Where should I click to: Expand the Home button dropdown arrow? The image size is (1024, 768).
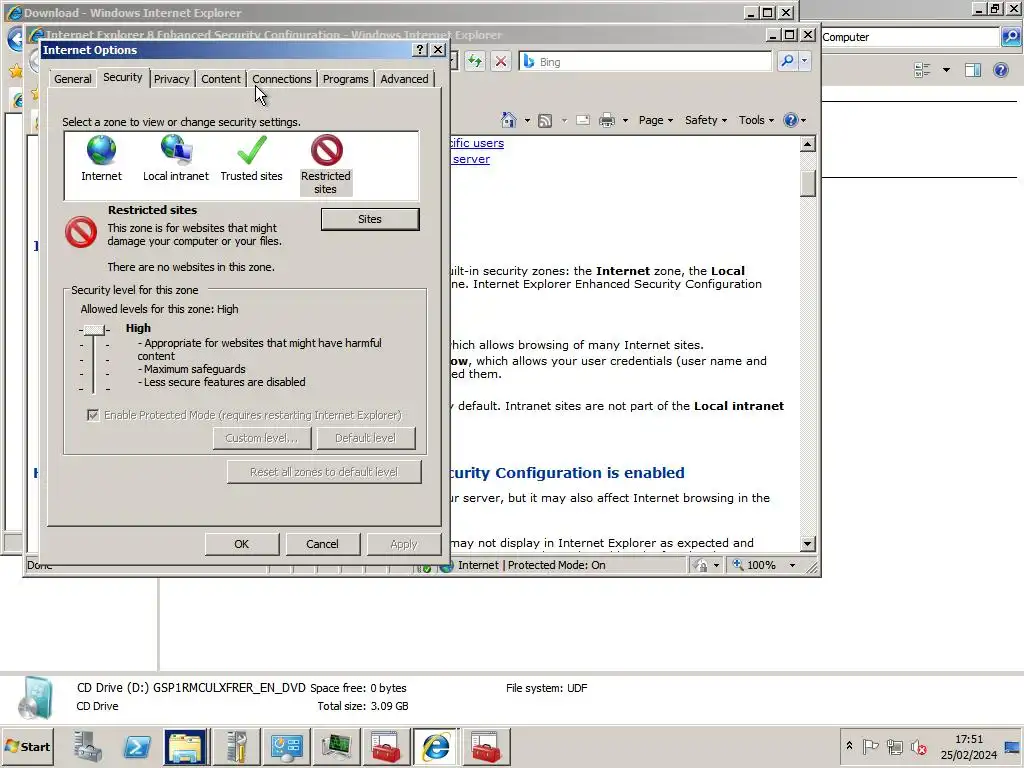tap(527, 121)
